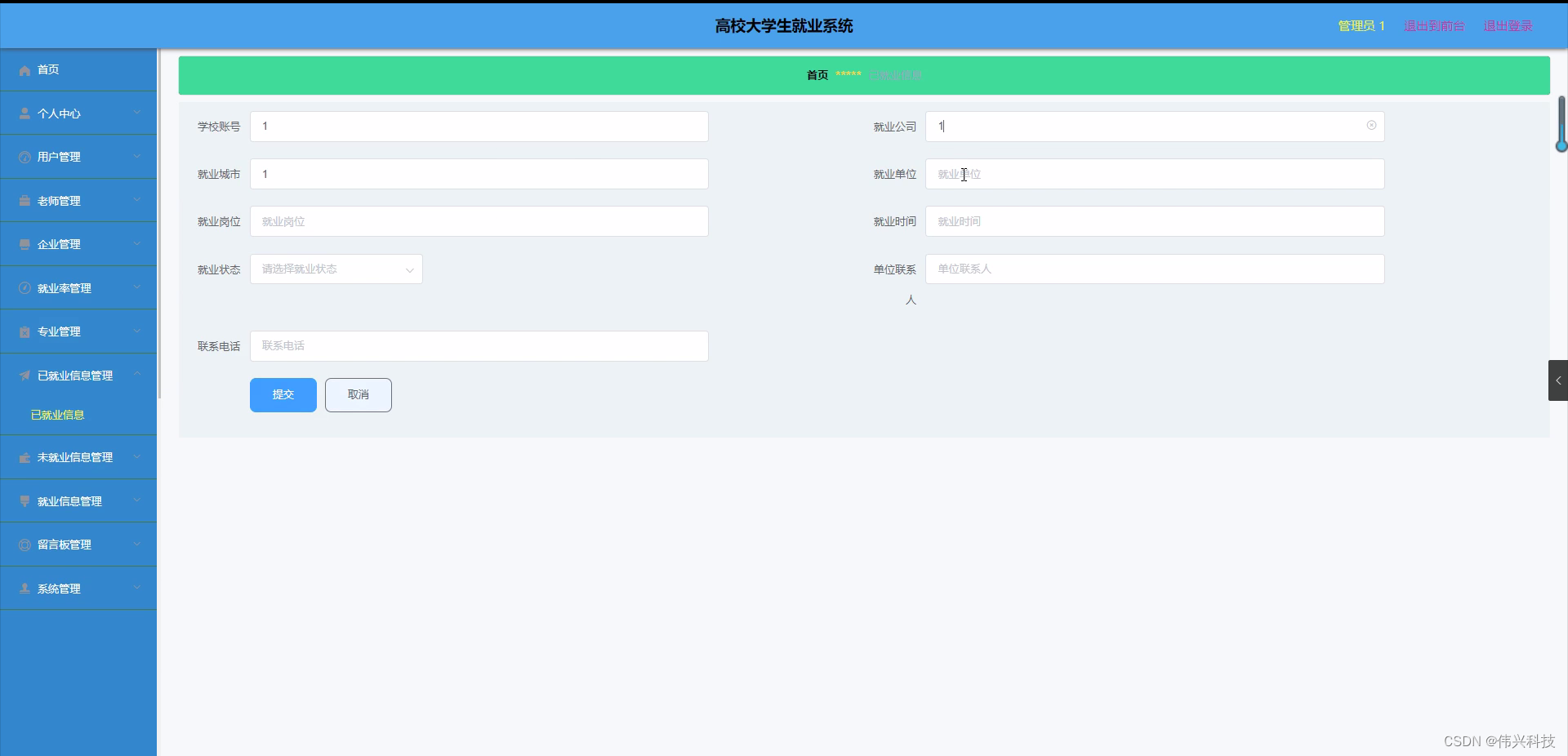The height and width of the screenshot is (756, 1568).
Task: Clear the 就业公司 field with its x icon
Action: pyautogui.click(x=1371, y=126)
